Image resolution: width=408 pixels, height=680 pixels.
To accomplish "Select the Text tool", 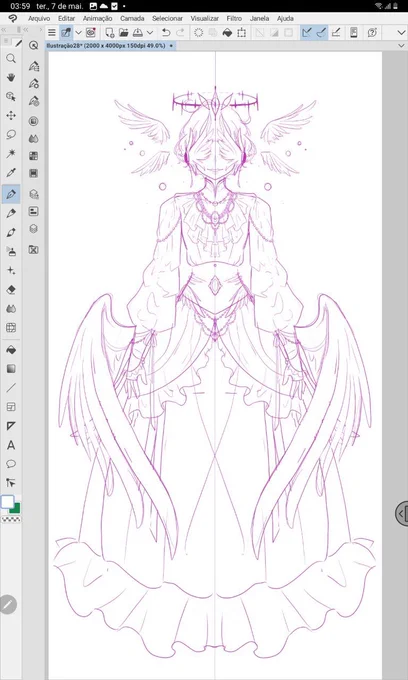I will click(11, 445).
